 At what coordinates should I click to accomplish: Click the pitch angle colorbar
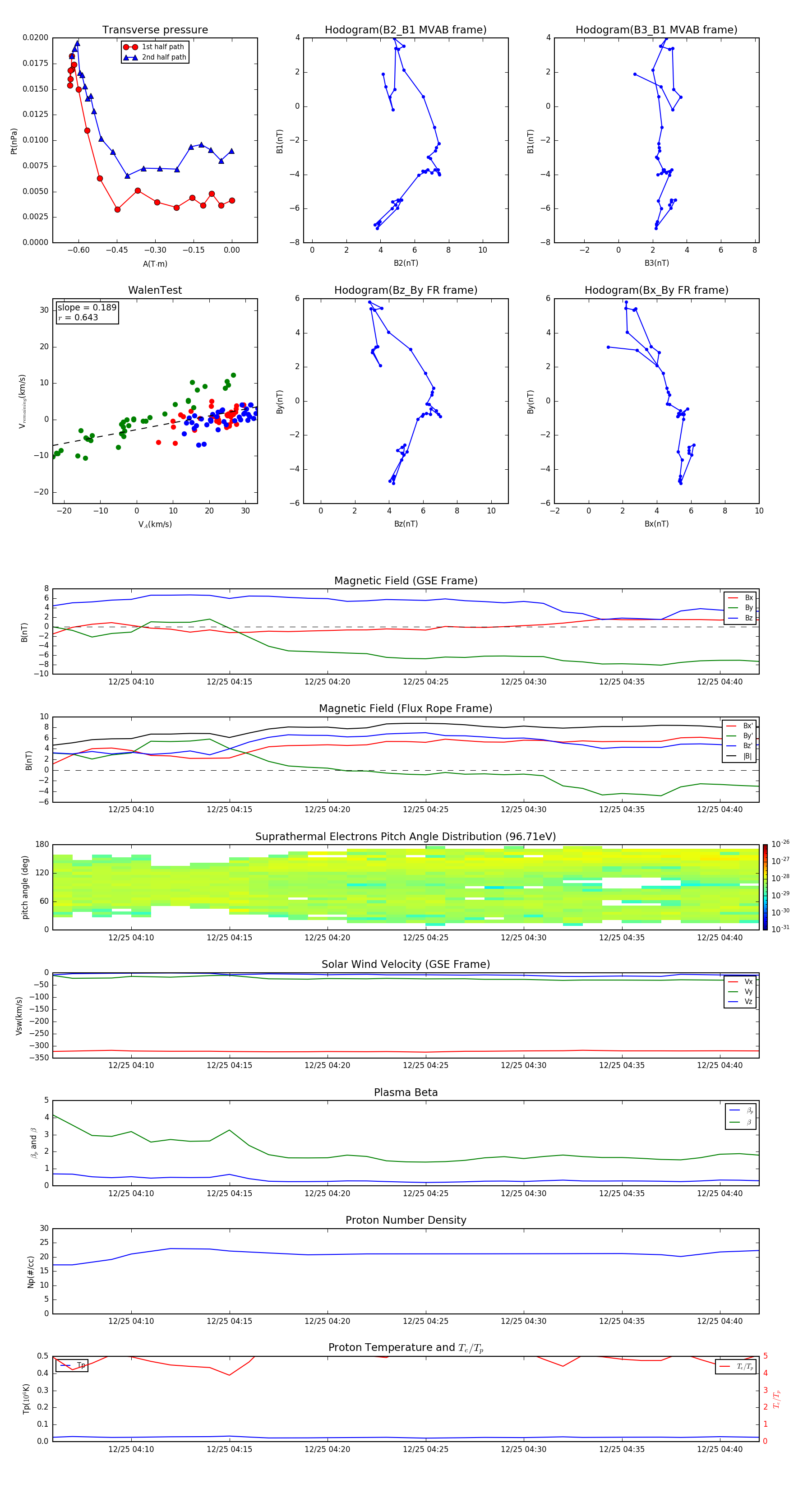765,887
